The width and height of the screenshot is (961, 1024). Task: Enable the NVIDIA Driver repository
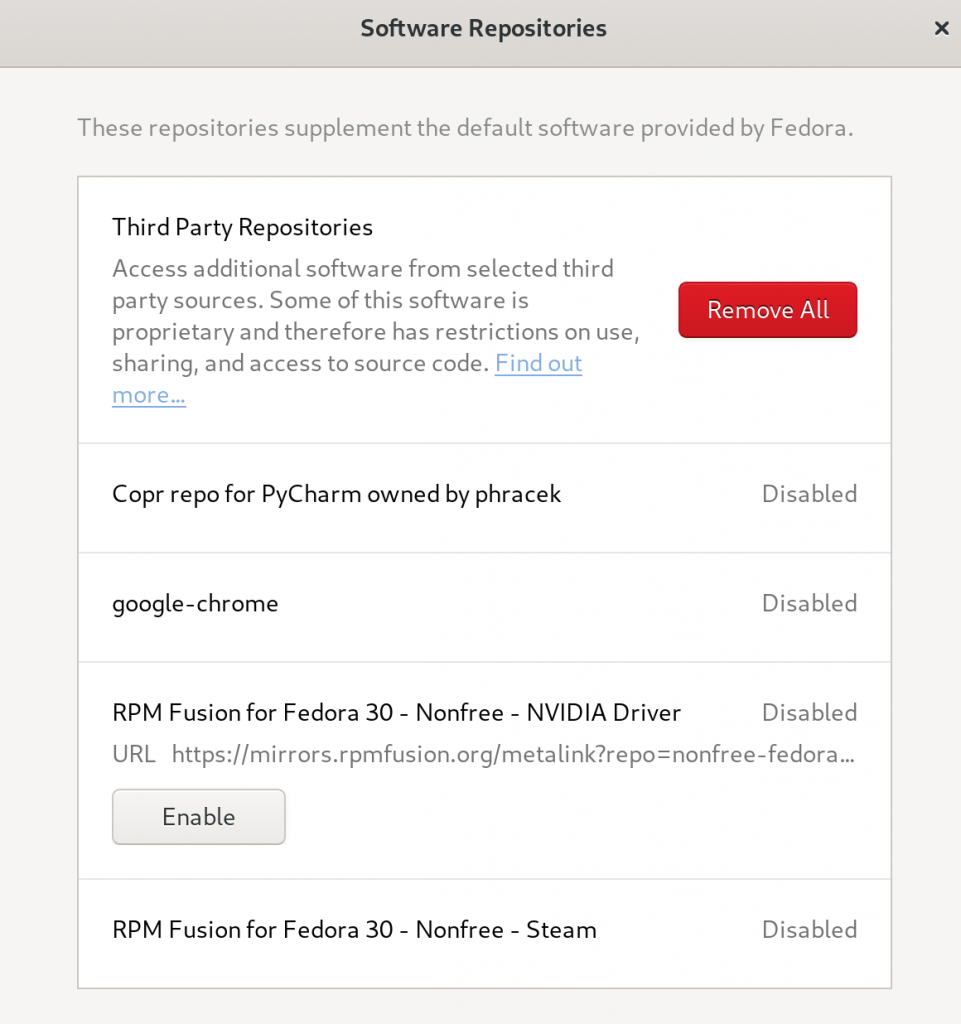(x=198, y=816)
